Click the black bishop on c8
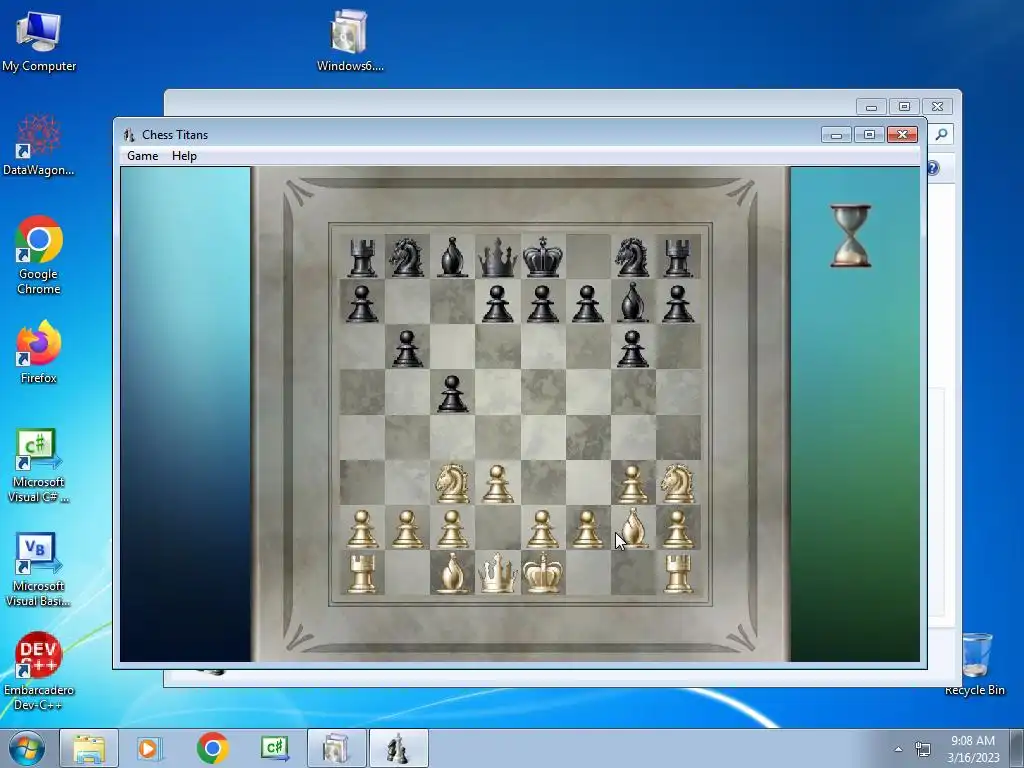This screenshot has height=768, width=1024. click(453, 257)
